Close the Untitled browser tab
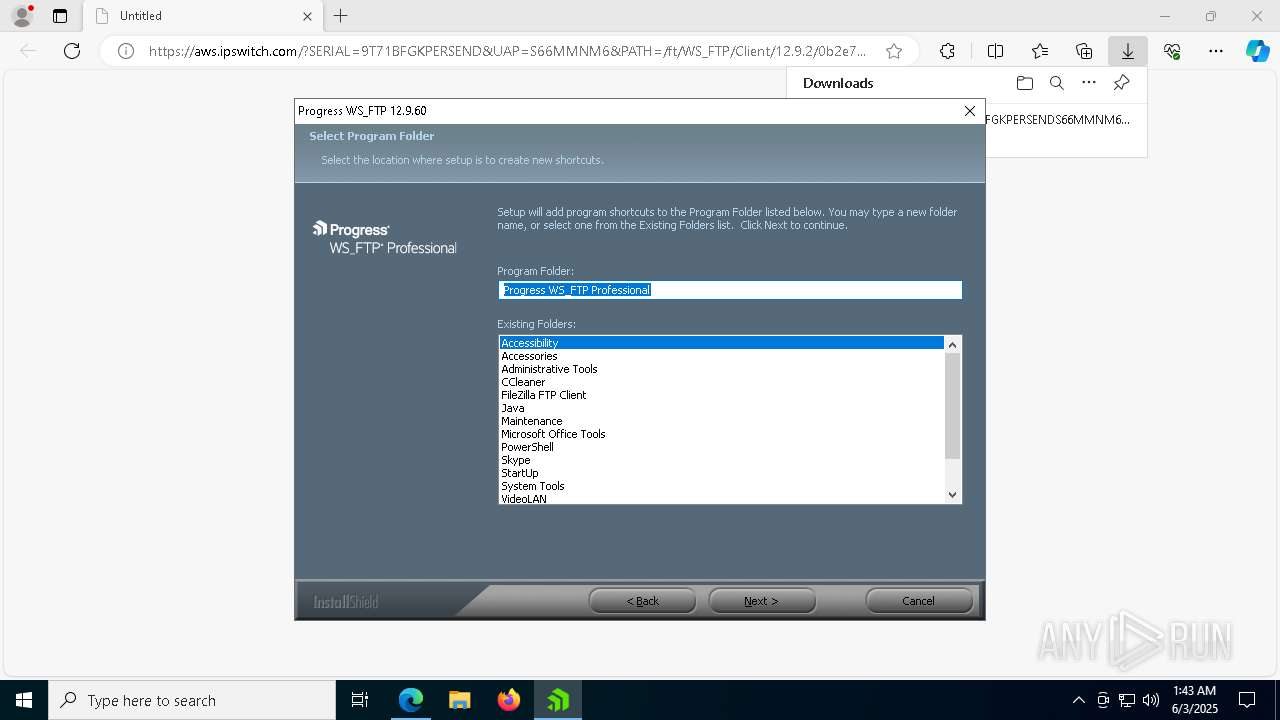Image resolution: width=1280 pixels, height=720 pixels. pyautogui.click(x=307, y=16)
